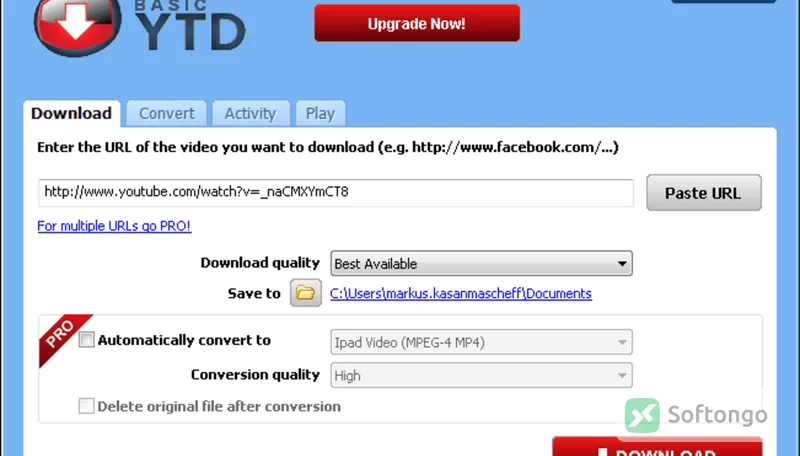Click the Upgrade Now! button
Screen dimensions: 800x456
417,23
